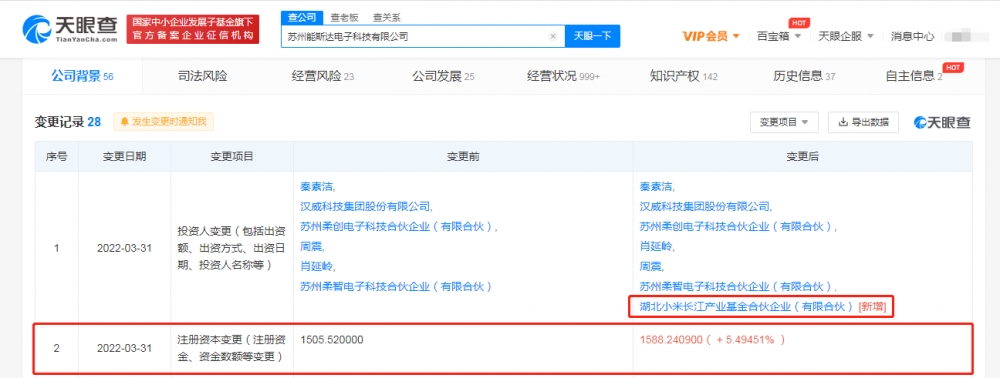Open 汉威科技集团股份有限公司 in 变更后 column
This screenshot has width=1000, height=378.
pyautogui.click(x=705, y=207)
